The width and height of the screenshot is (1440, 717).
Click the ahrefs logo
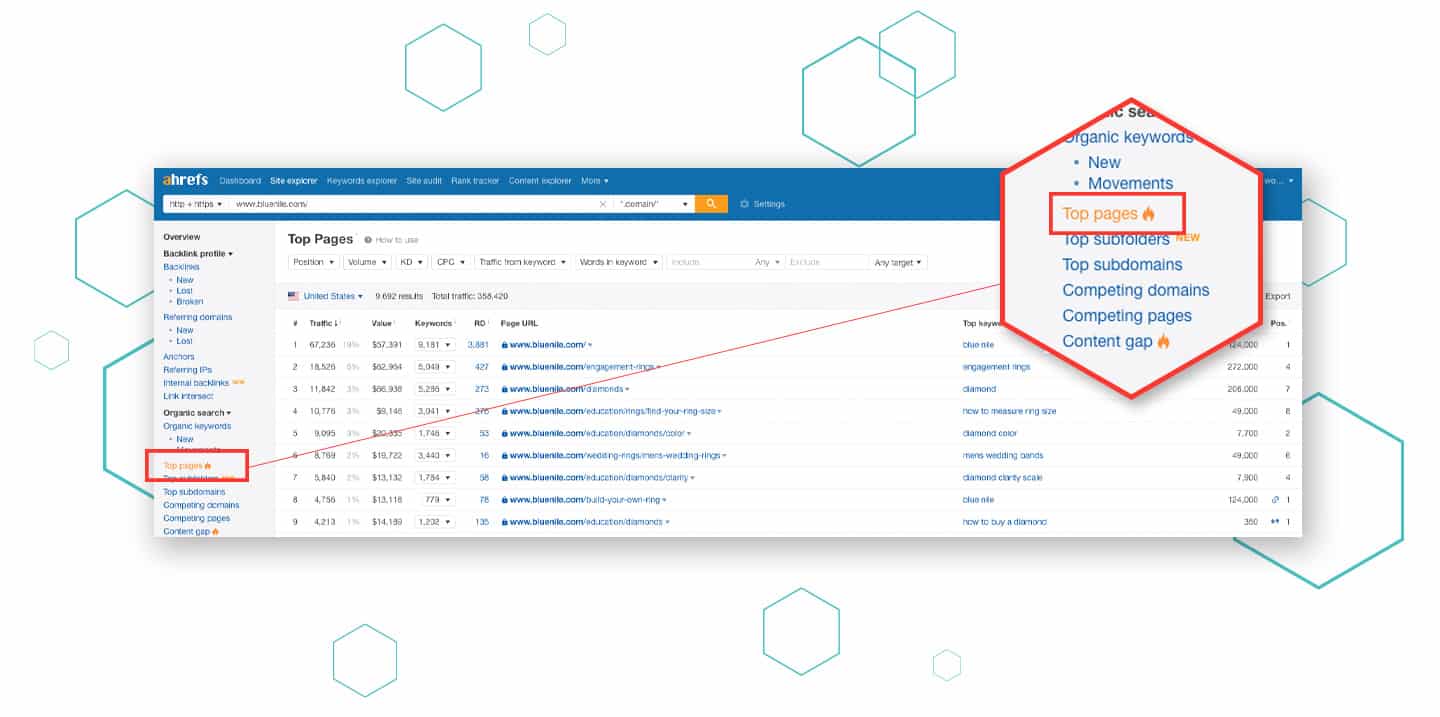[186, 180]
